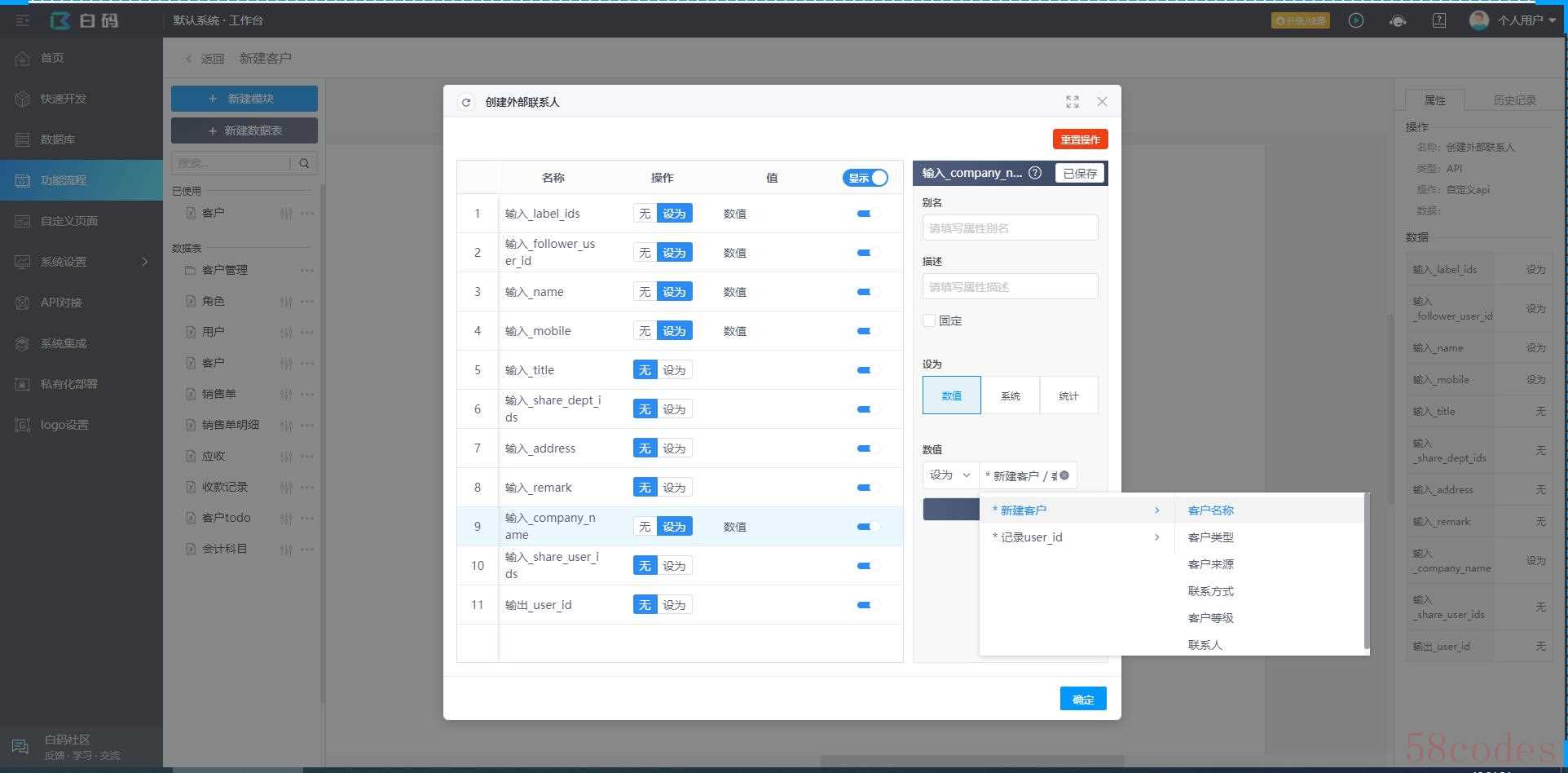The height and width of the screenshot is (773, 1568).
Task: Select 输入_share_user_ids row in table
Action: pos(680,566)
